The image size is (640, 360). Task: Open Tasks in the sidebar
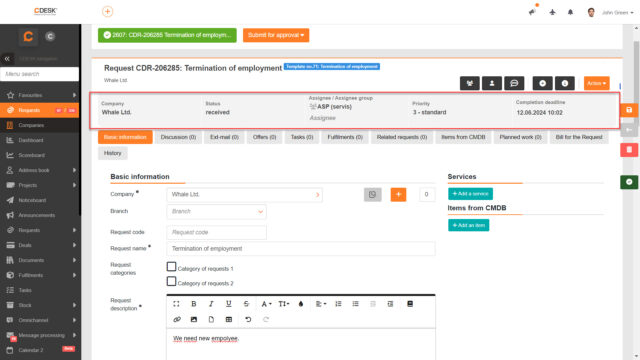click(x=40, y=290)
